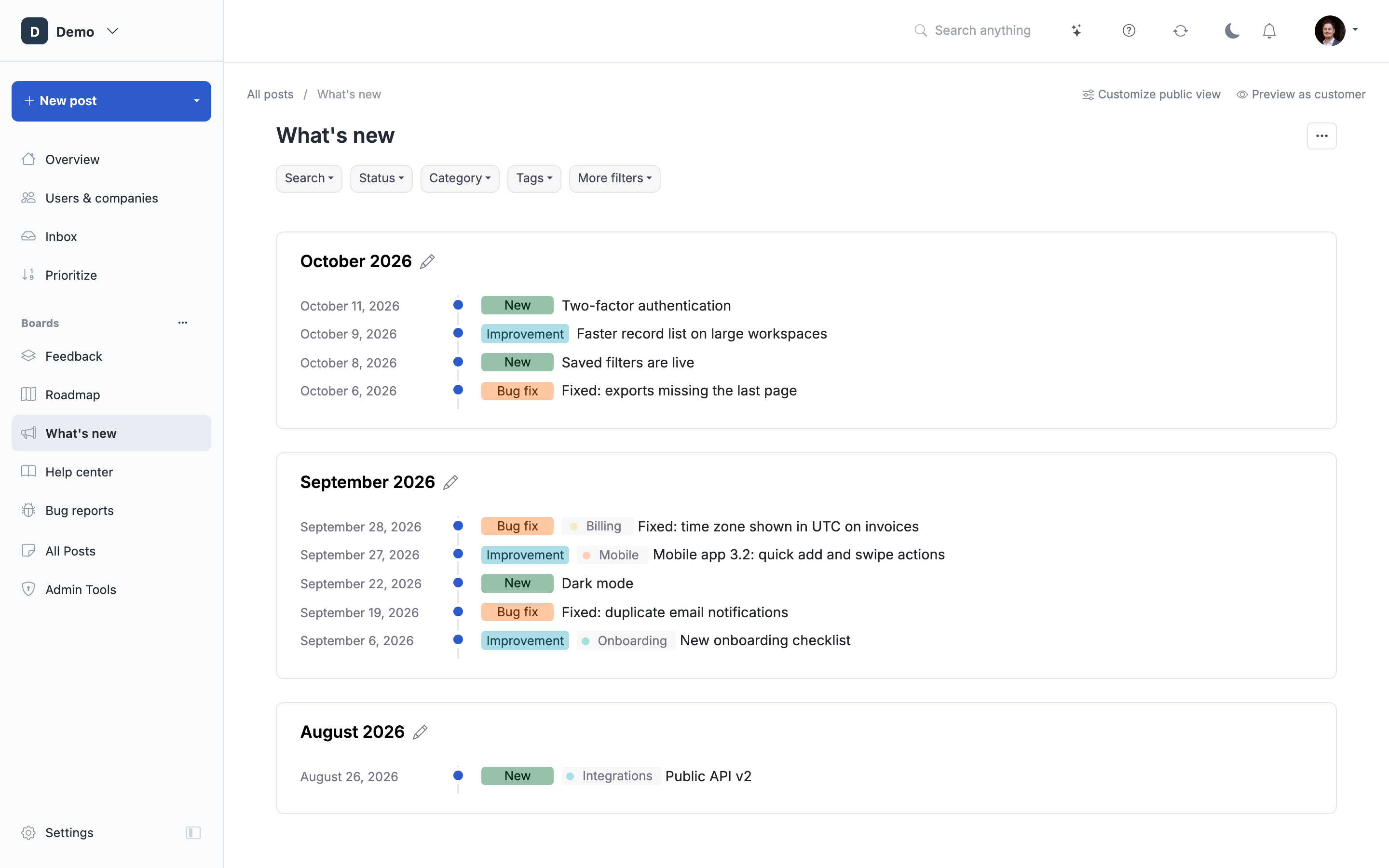Screen dimensions: 1389x868
Task: Open Settings in sidebar
Action: coord(69,832)
